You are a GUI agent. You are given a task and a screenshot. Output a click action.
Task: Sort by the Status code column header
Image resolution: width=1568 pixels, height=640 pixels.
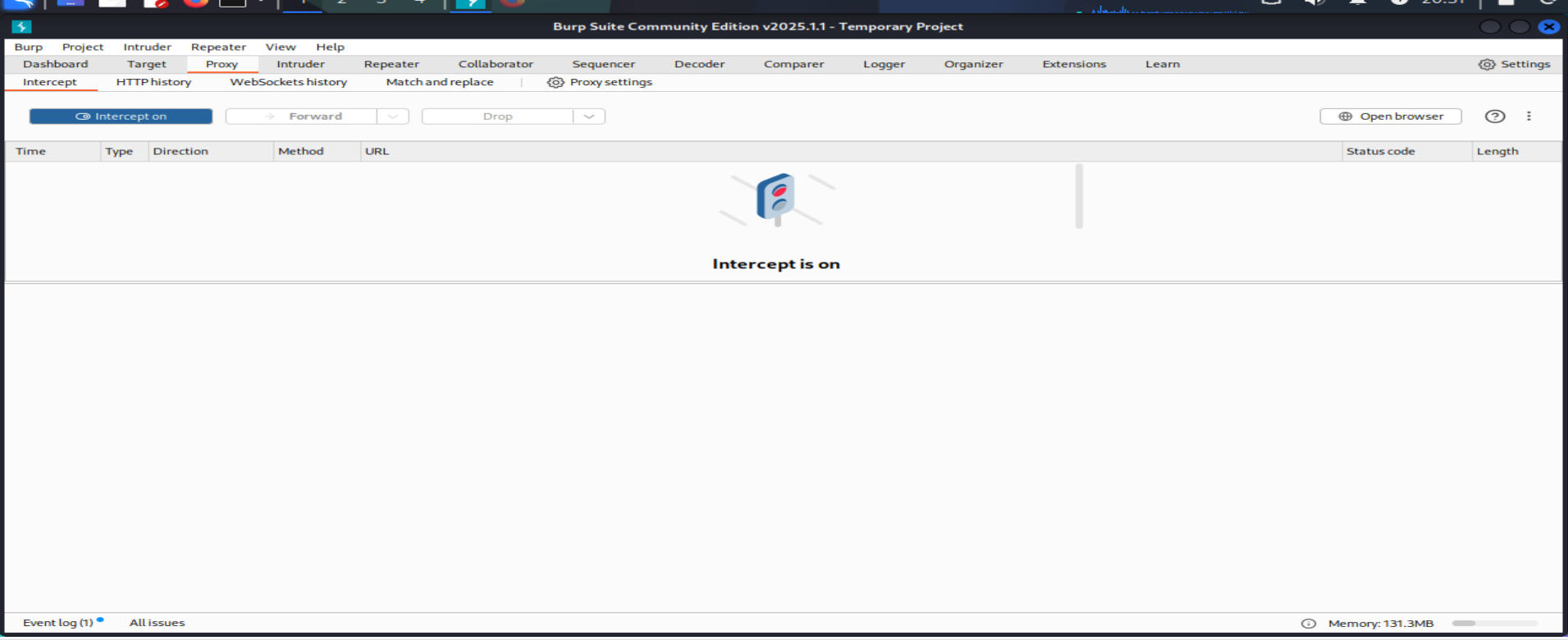tap(1380, 151)
